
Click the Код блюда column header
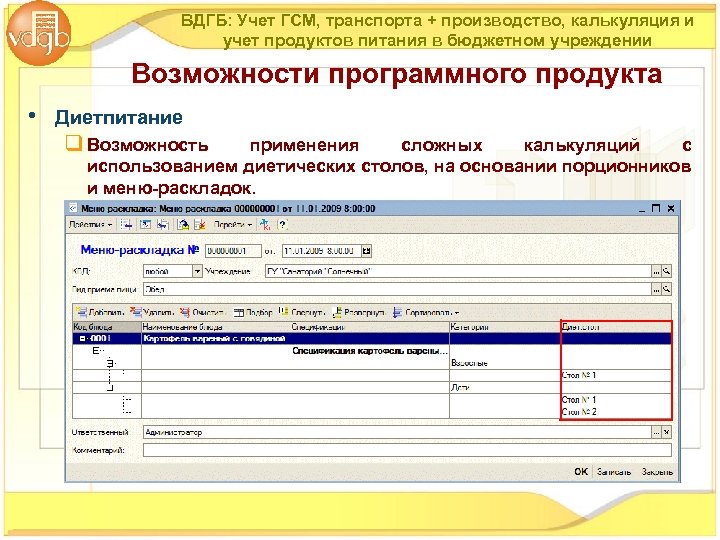point(107,327)
